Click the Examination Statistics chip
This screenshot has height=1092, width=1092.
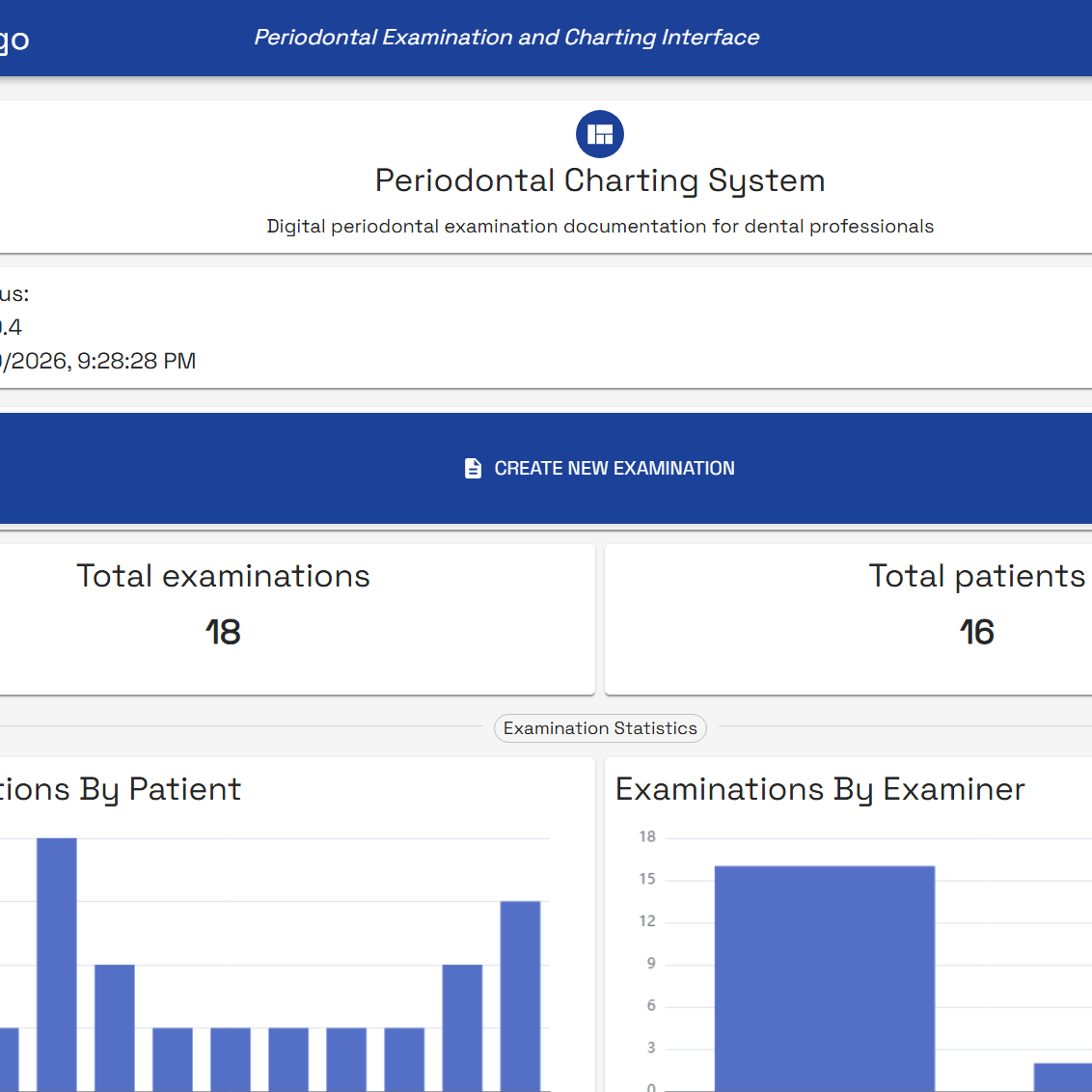(600, 728)
